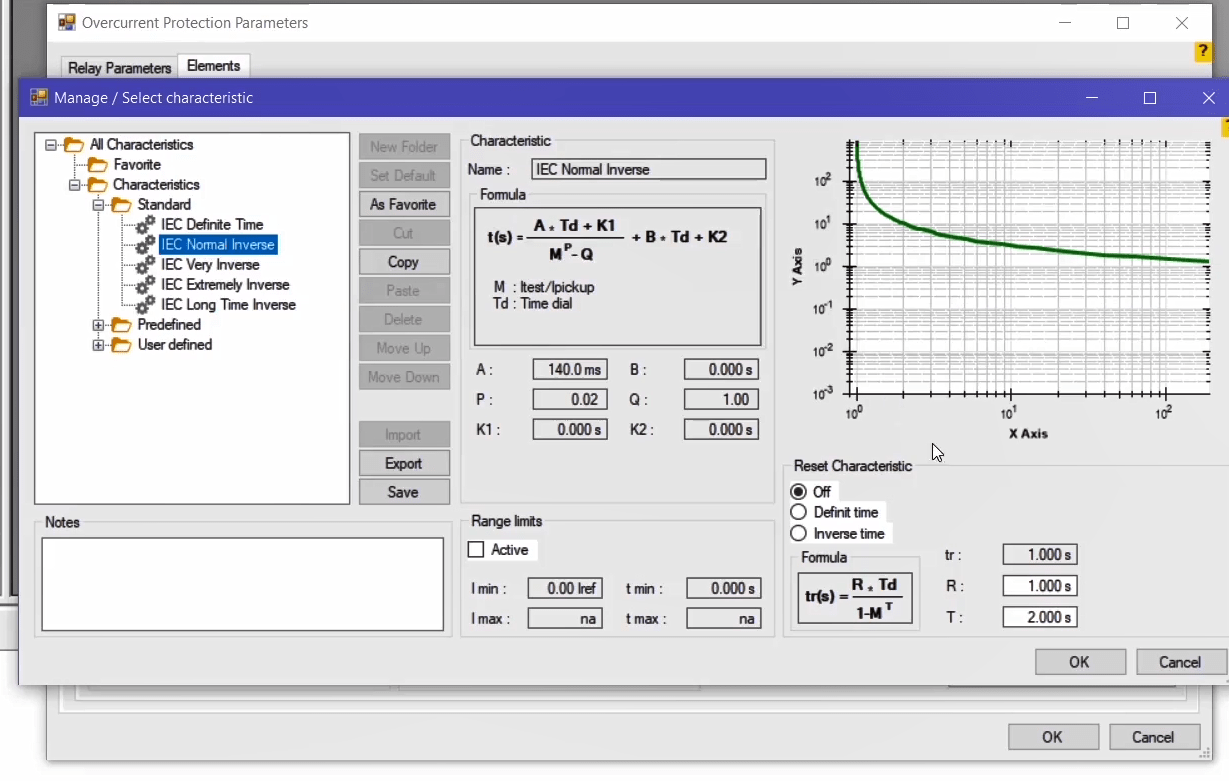Screen dimensions: 1229x781
Task: Click the gear icon beside IEC Very Inverse
Action: click(146, 265)
